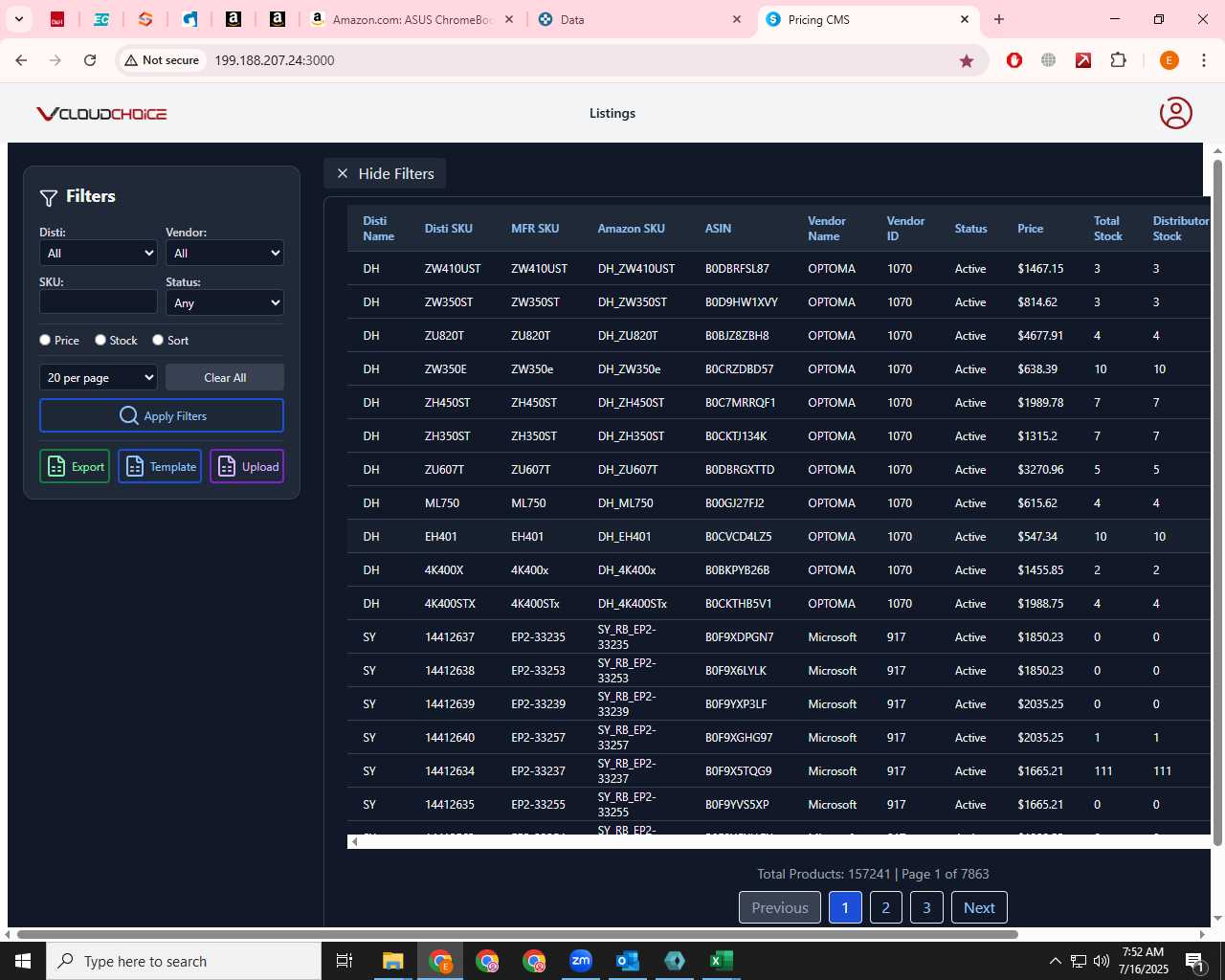Click ASIN B0DBRFSL87 cell

(x=737, y=269)
